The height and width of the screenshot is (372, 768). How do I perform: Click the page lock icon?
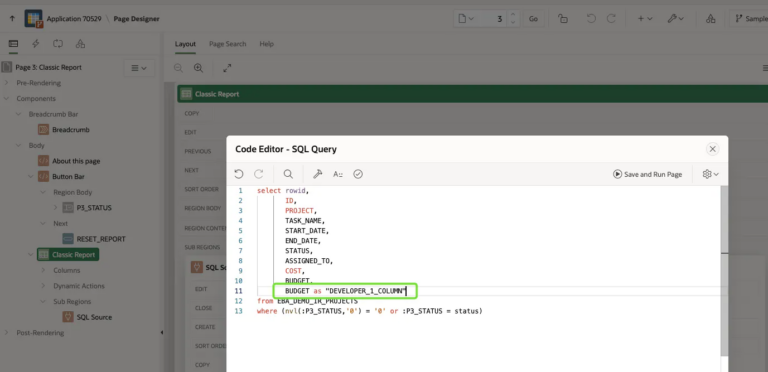pyautogui.click(x=563, y=19)
